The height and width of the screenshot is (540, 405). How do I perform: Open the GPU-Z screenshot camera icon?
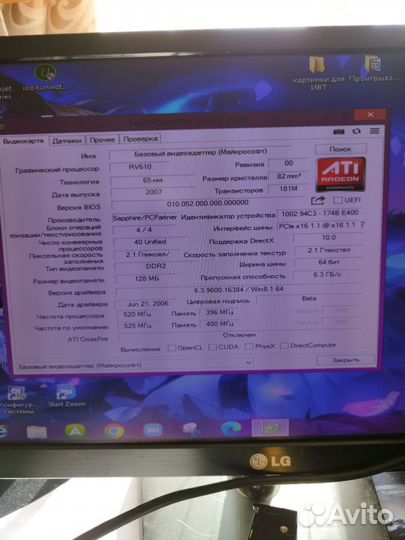tap(339, 132)
